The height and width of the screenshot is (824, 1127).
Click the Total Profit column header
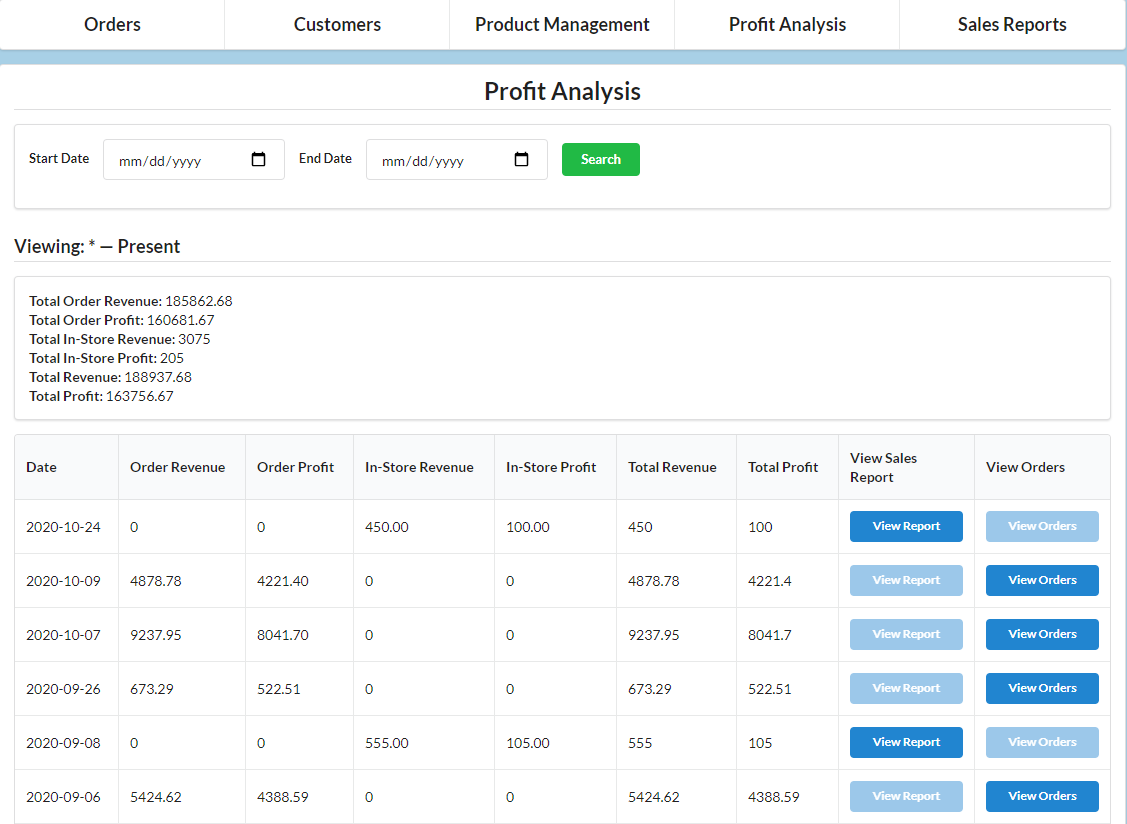click(781, 466)
